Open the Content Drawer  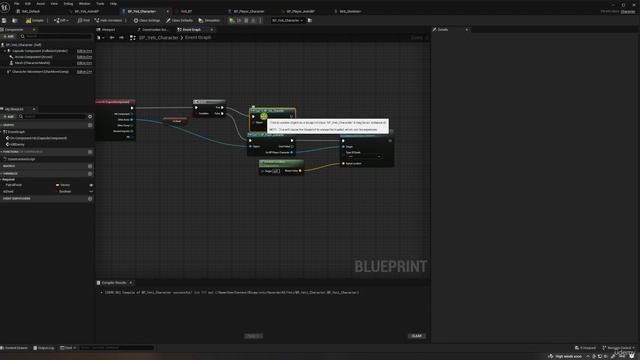[x=14, y=348]
